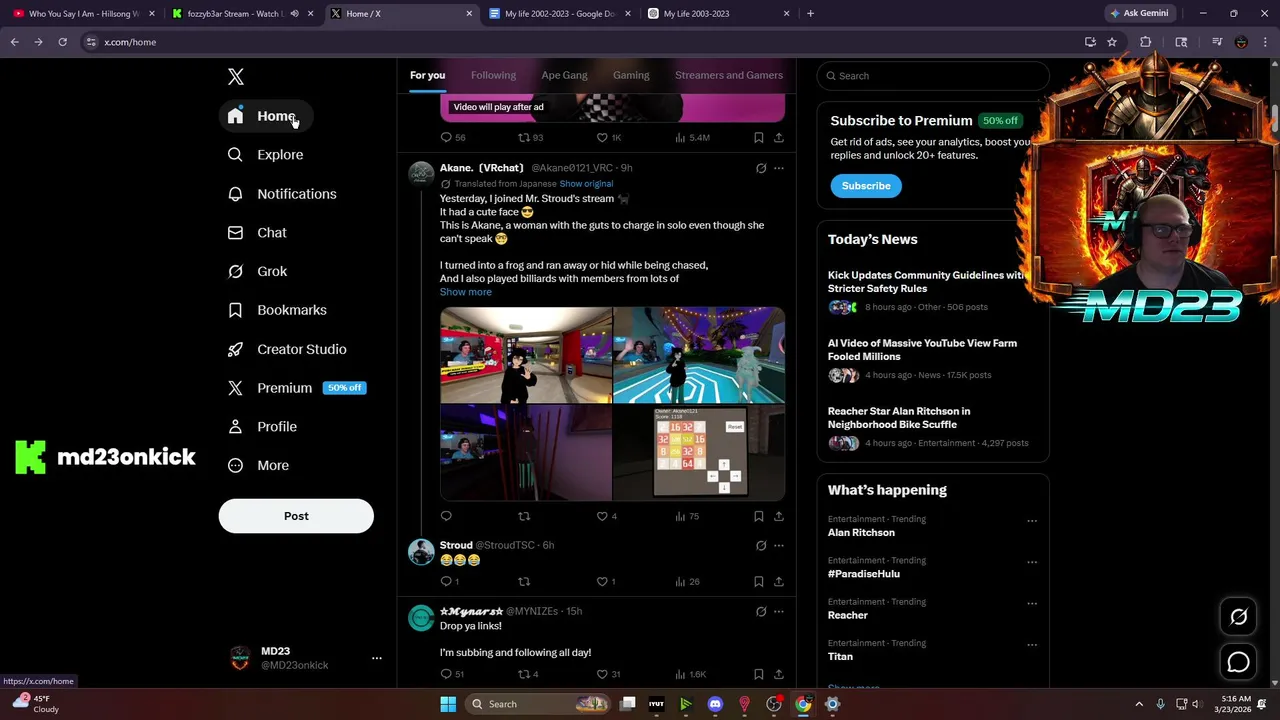The image size is (1280, 720).
Task: Click the Post button
Action: (x=296, y=516)
